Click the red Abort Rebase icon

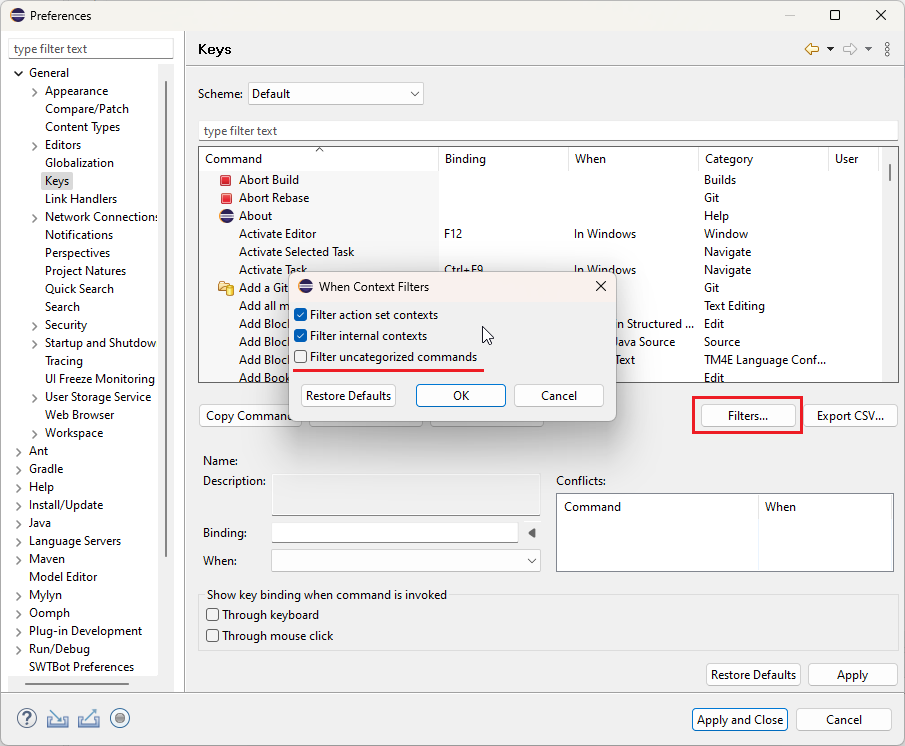pos(226,198)
